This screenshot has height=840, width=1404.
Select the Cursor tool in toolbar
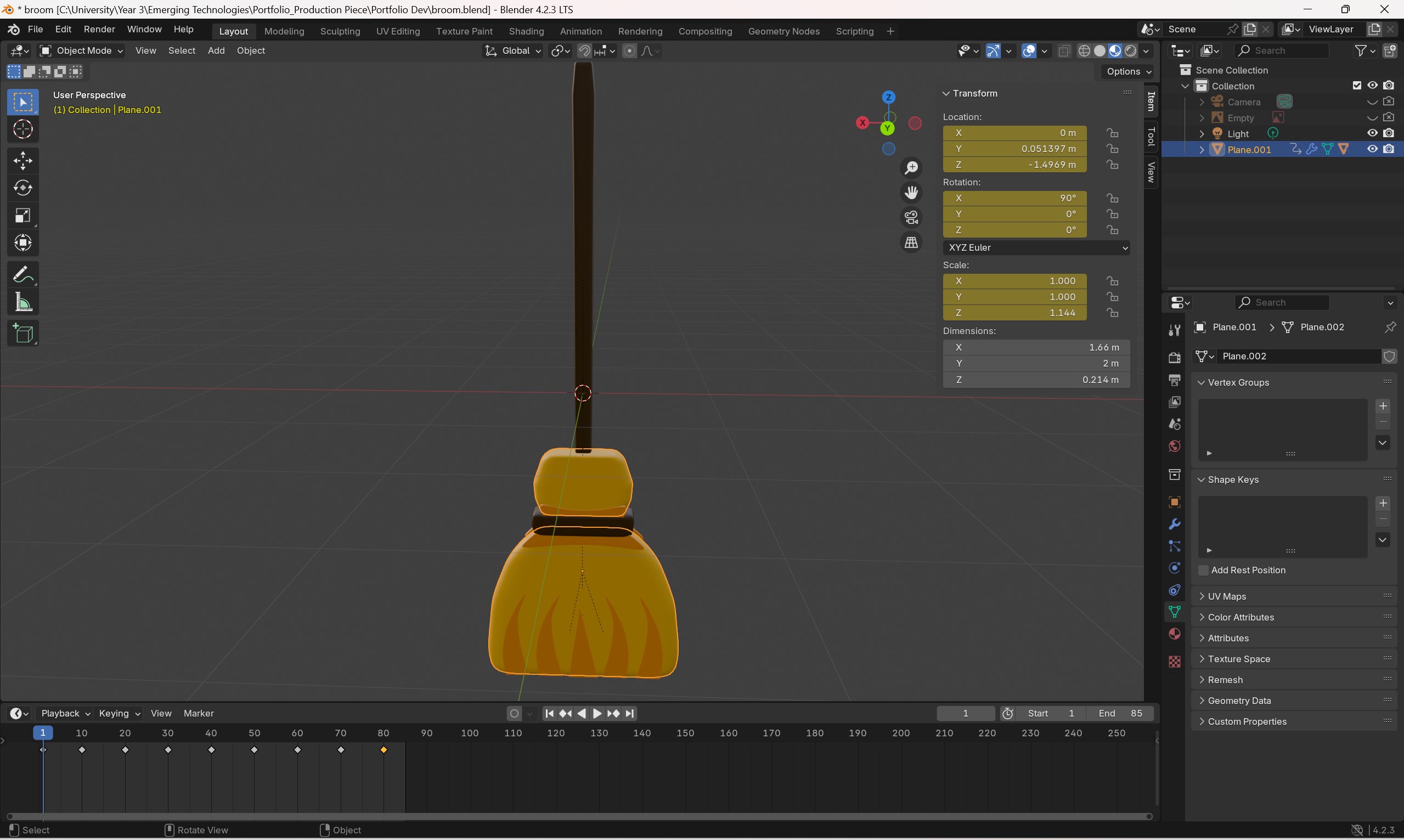coord(22,129)
